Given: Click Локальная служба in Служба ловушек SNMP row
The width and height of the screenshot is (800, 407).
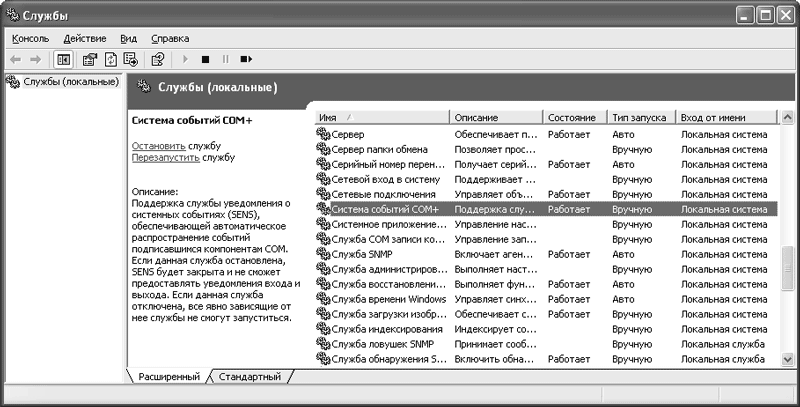Looking at the screenshot, I should (722, 344).
